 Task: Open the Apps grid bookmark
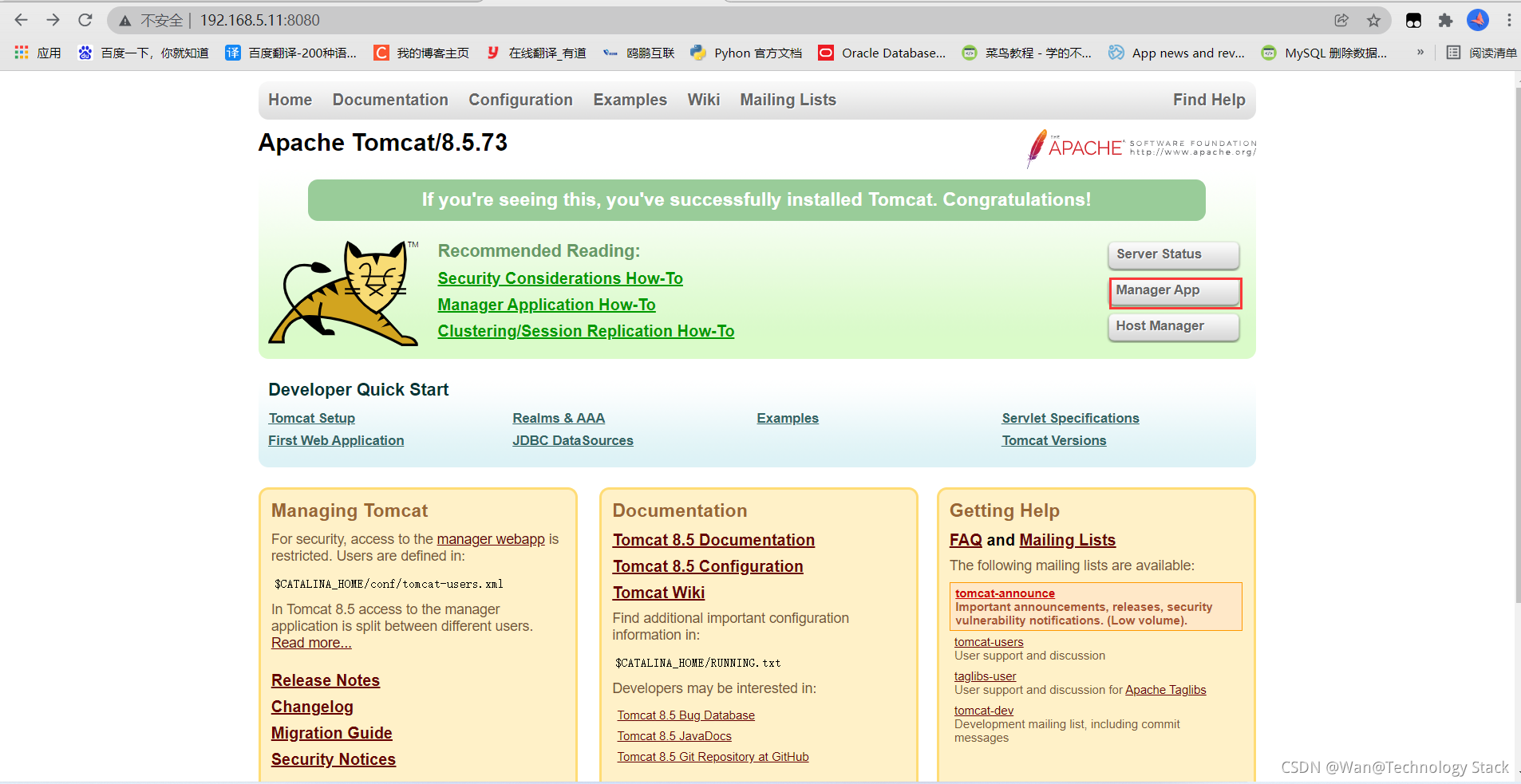38,53
